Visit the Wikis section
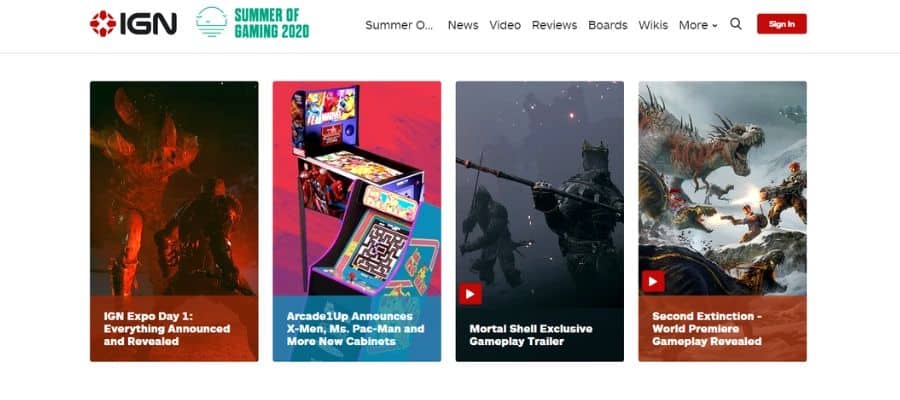 653,25
